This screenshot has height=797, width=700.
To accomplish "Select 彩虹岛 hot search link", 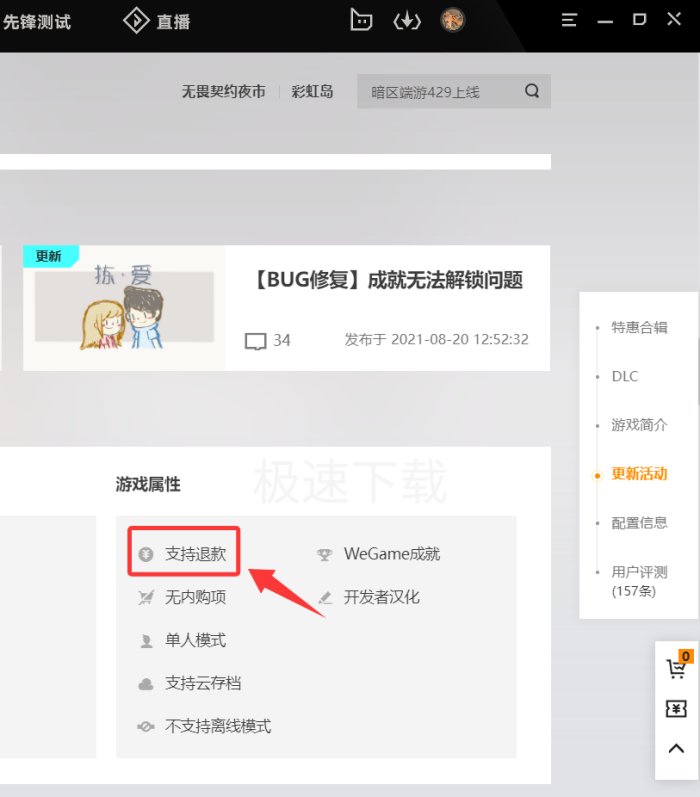I will (x=312, y=92).
